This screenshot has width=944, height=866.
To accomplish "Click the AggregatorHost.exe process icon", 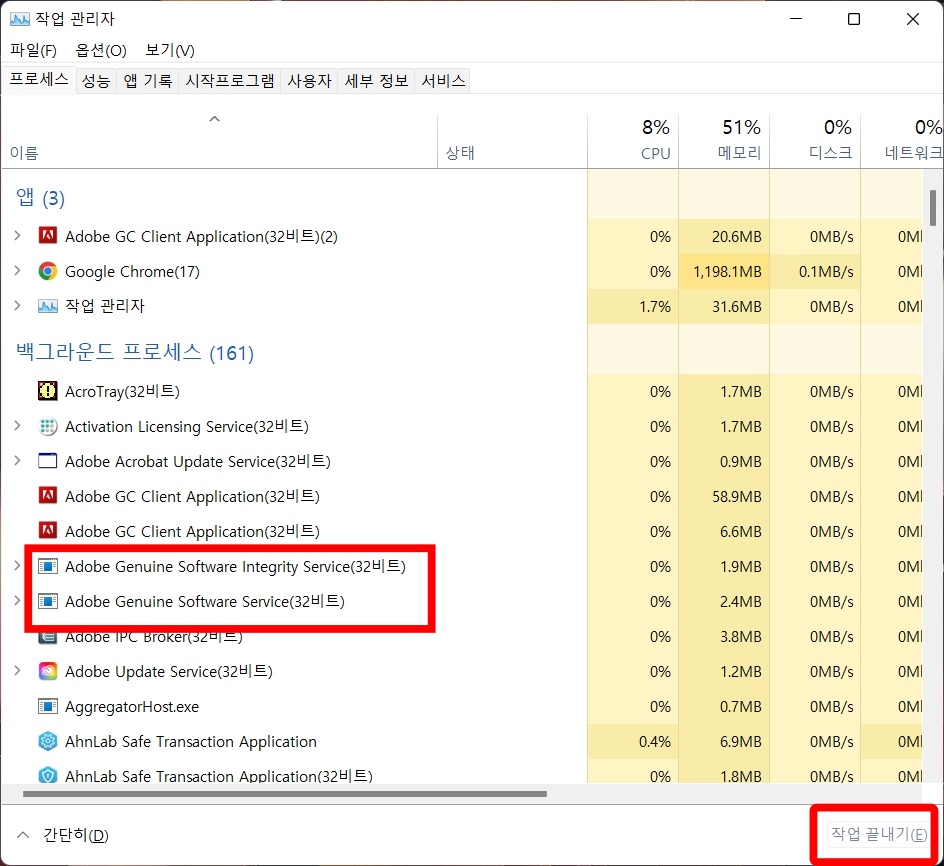I will click(x=47, y=706).
